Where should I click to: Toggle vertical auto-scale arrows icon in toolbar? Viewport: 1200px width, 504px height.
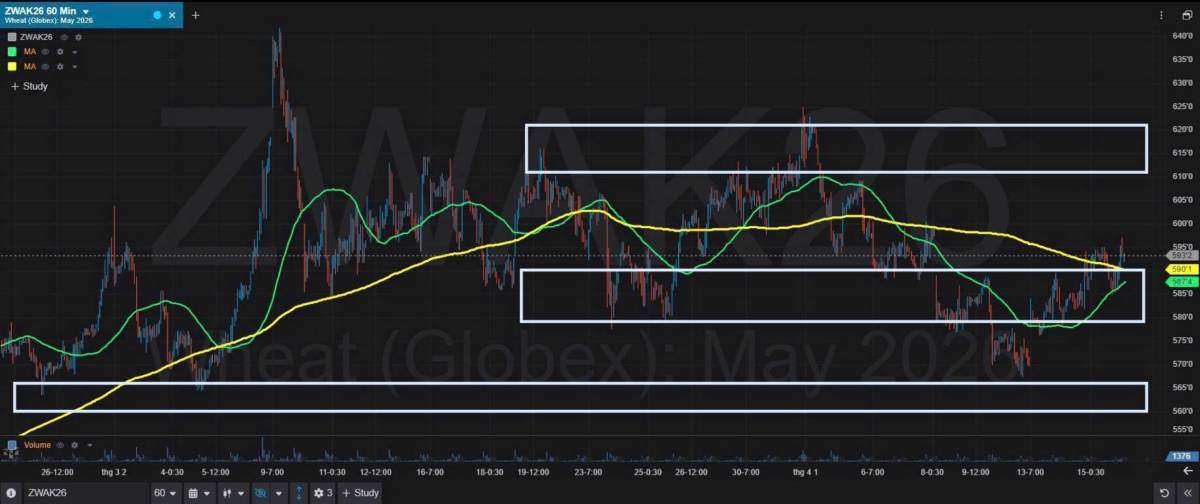297,493
